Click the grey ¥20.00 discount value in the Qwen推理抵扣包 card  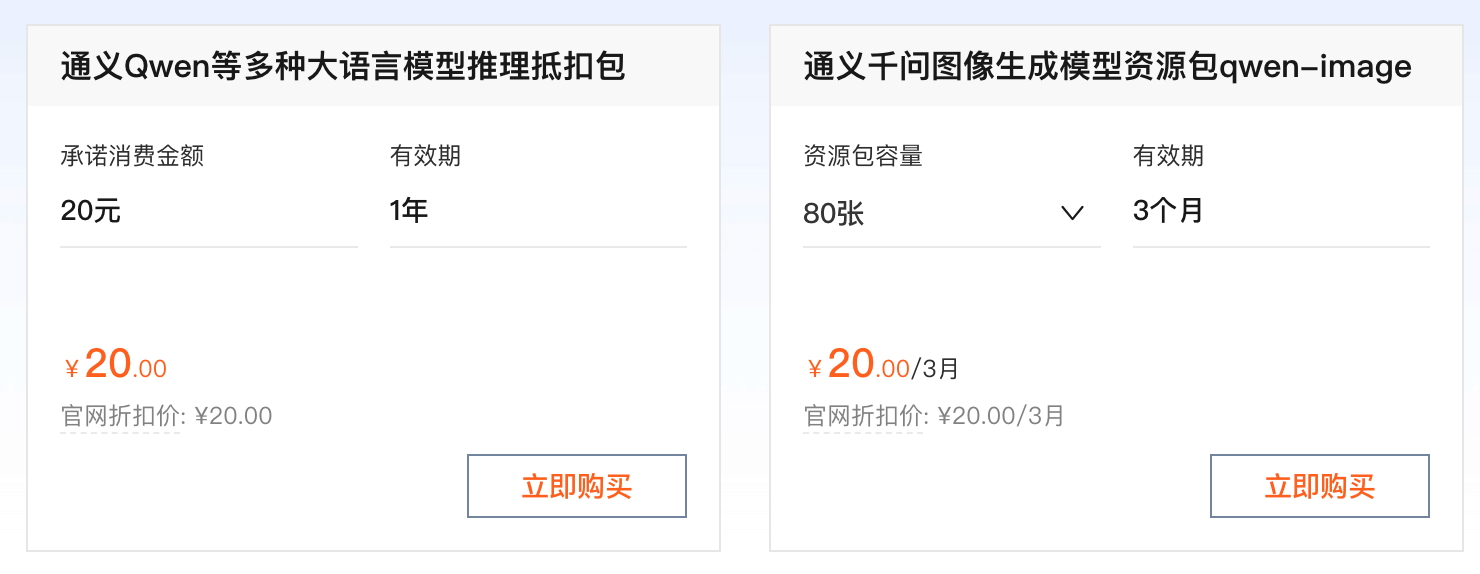click(x=233, y=416)
